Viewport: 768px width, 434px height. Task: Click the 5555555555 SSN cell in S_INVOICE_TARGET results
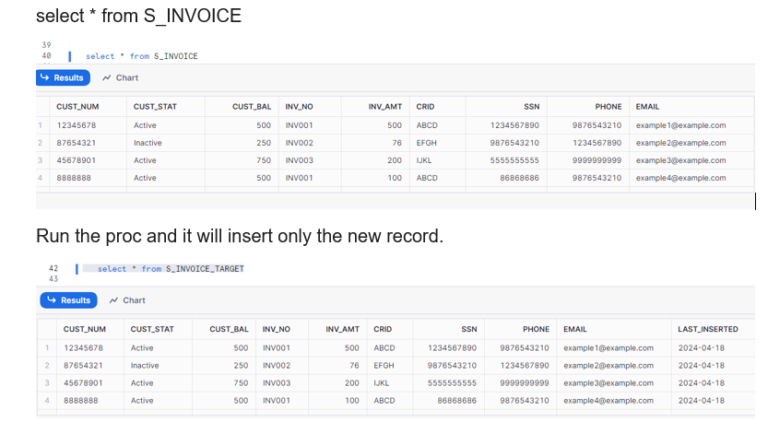pyautogui.click(x=451, y=383)
